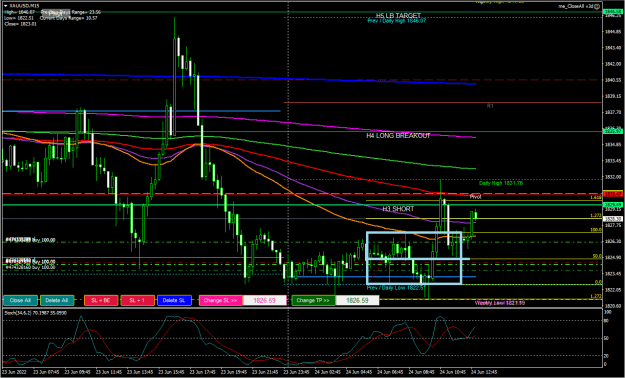
Task: Click the Pivot line label
Action: (475, 197)
